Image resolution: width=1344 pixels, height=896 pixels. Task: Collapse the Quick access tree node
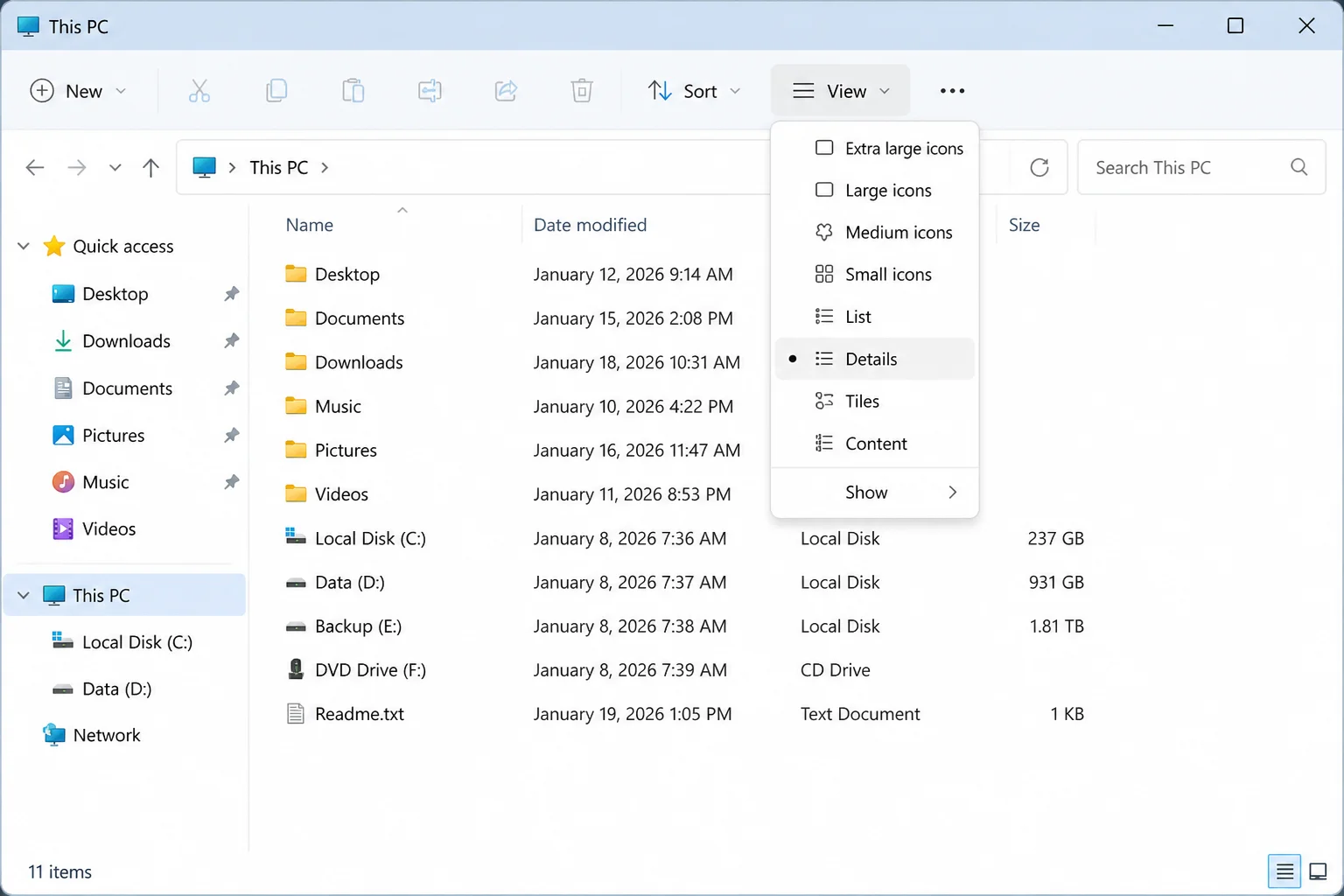pyautogui.click(x=24, y=246)
